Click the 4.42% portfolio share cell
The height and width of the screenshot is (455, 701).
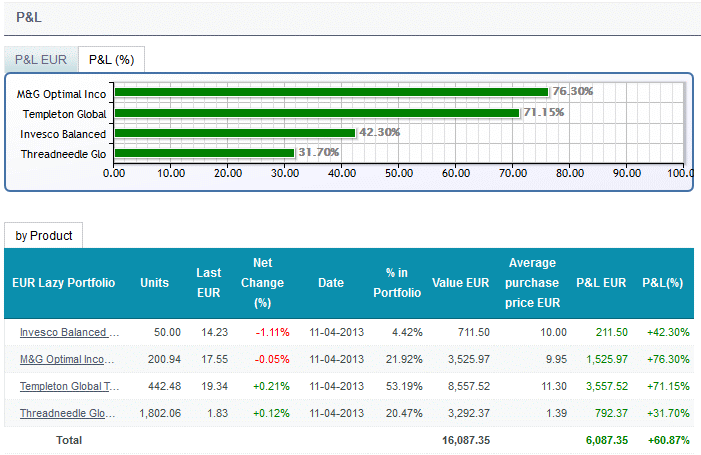click(x=407, y=332)
